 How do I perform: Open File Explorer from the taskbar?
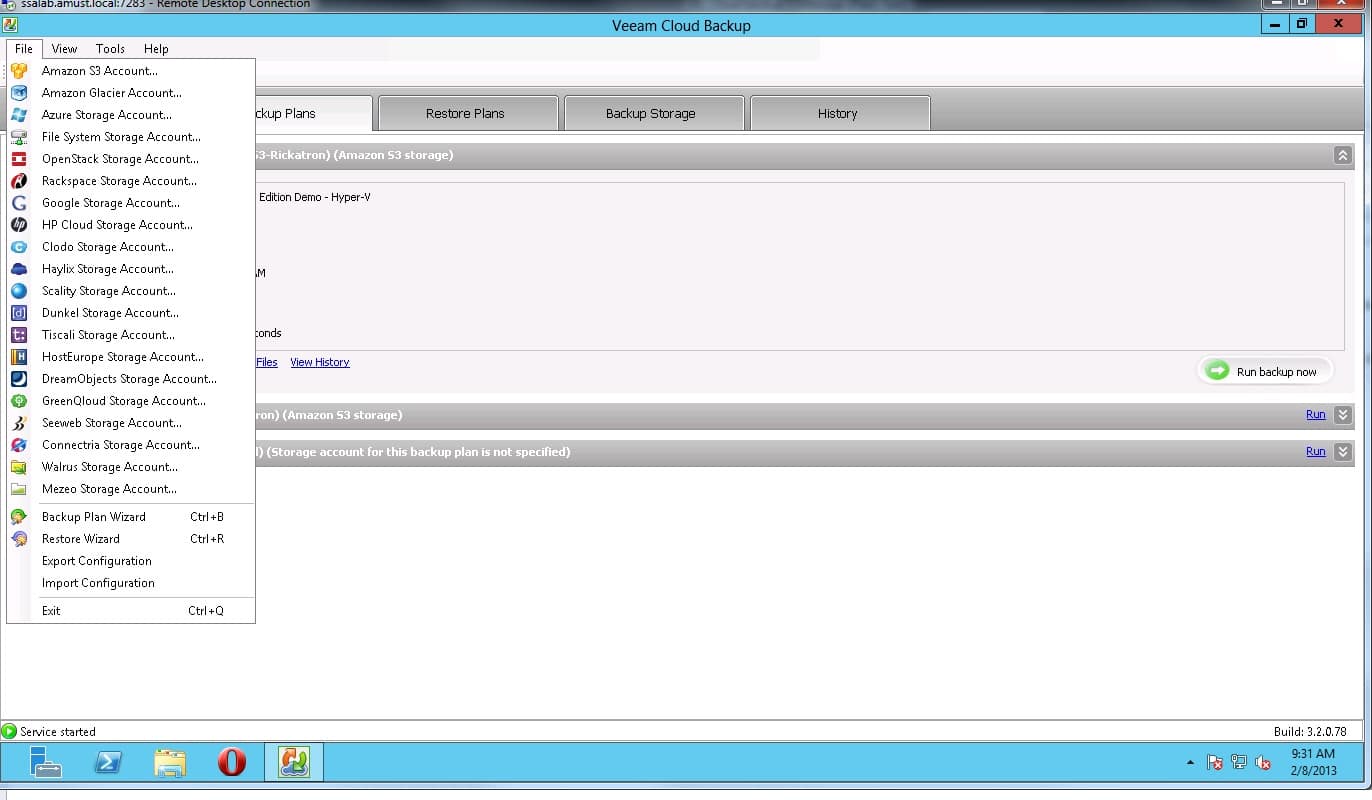(170, 762)
